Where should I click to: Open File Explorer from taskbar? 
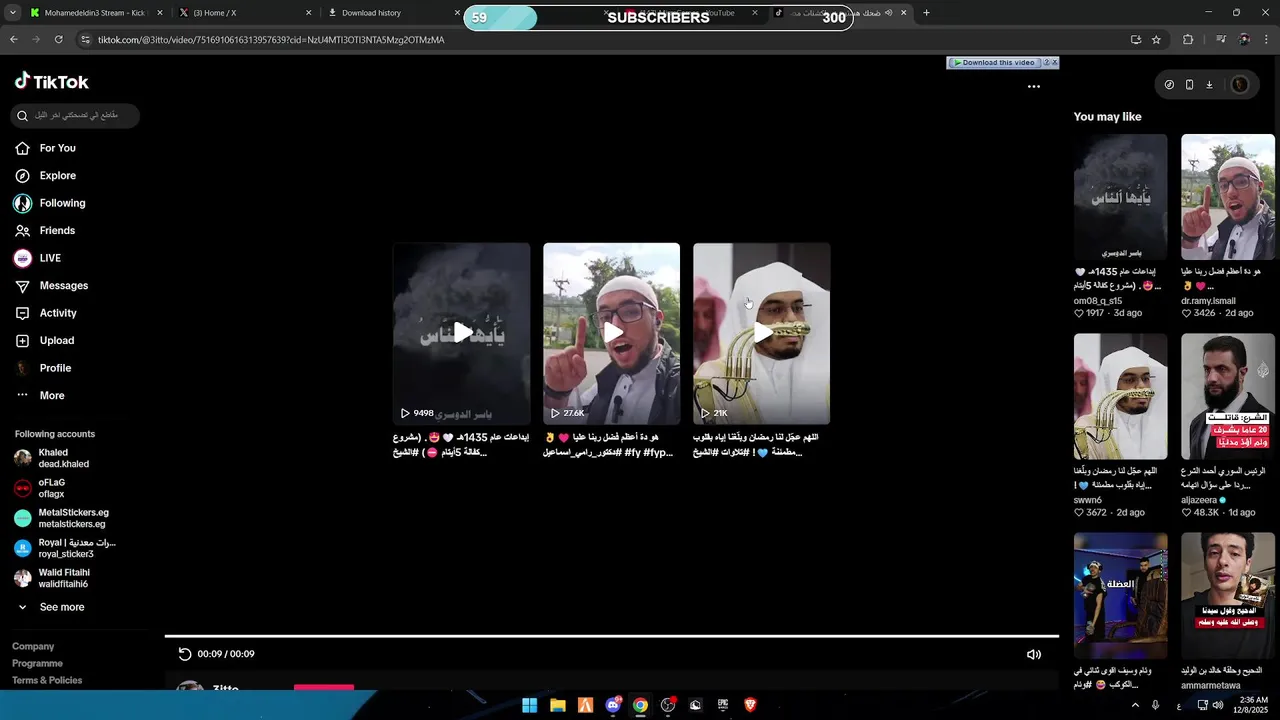point(558,705)
